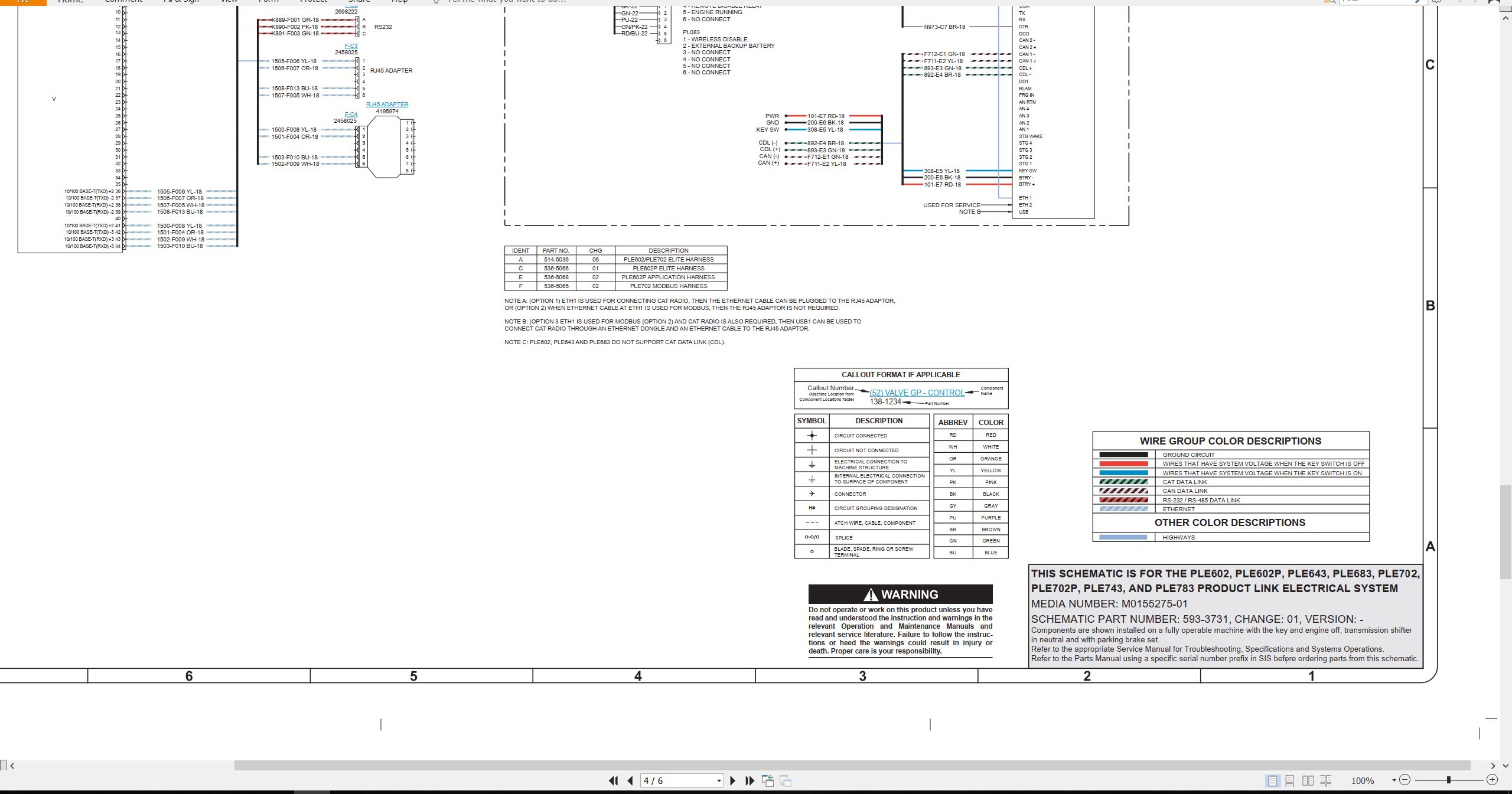
Task: Click CALLOUT FORMAT IF APPLICABLE heading
Action: pos(901,375)
